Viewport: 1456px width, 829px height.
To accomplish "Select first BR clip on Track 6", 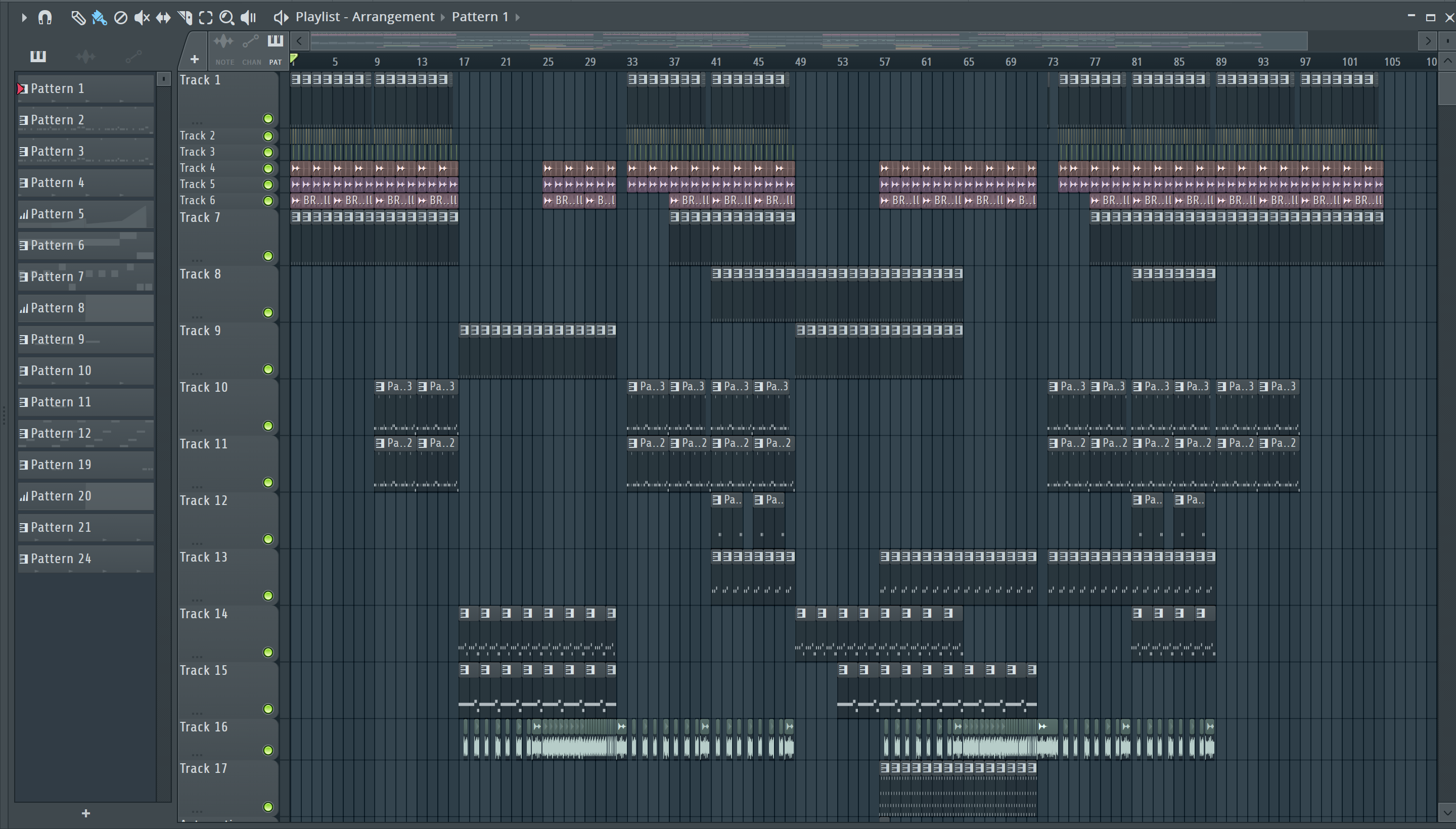I will coord(311,200).
